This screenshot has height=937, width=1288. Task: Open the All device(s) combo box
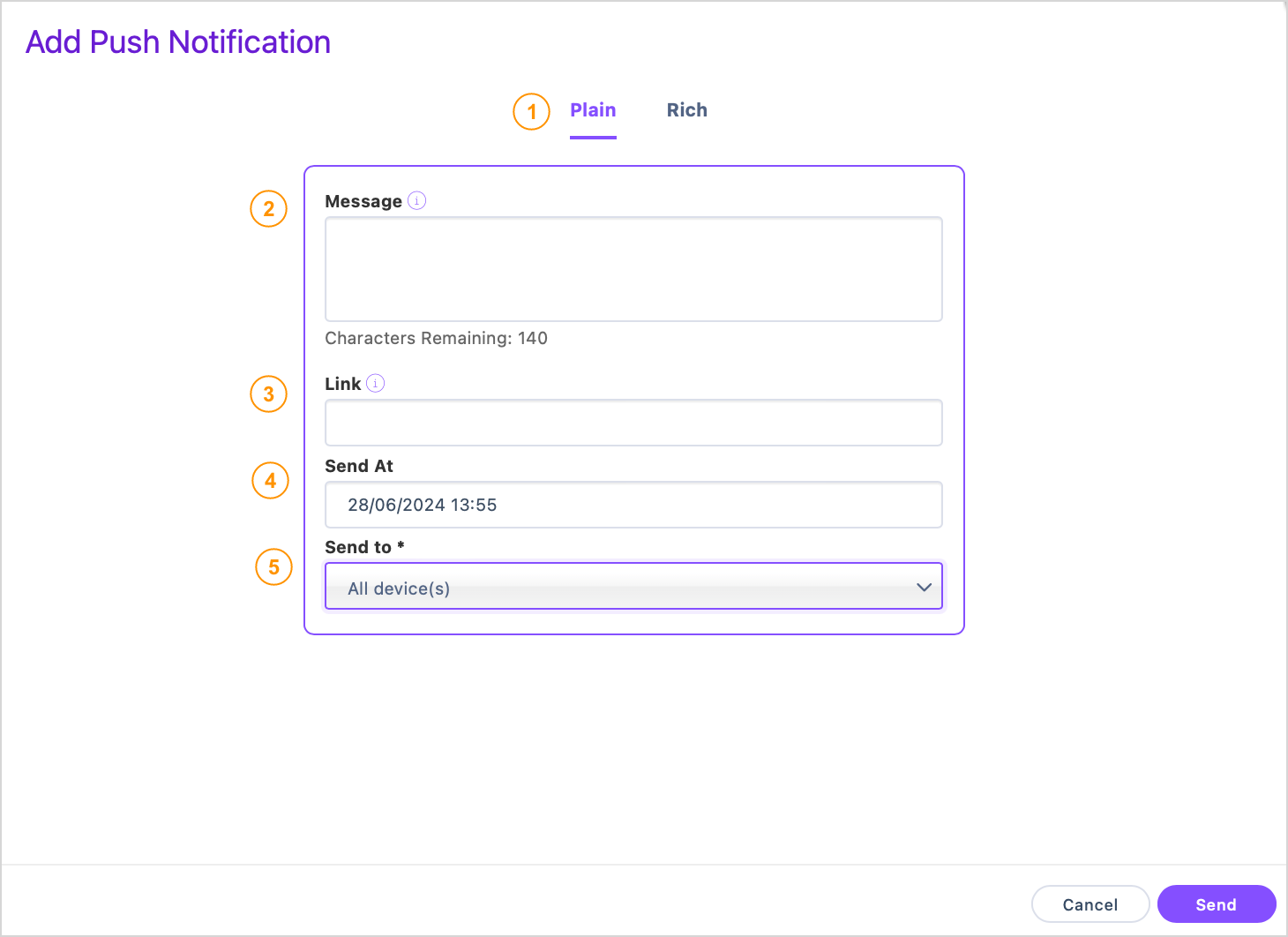(633, 586)
